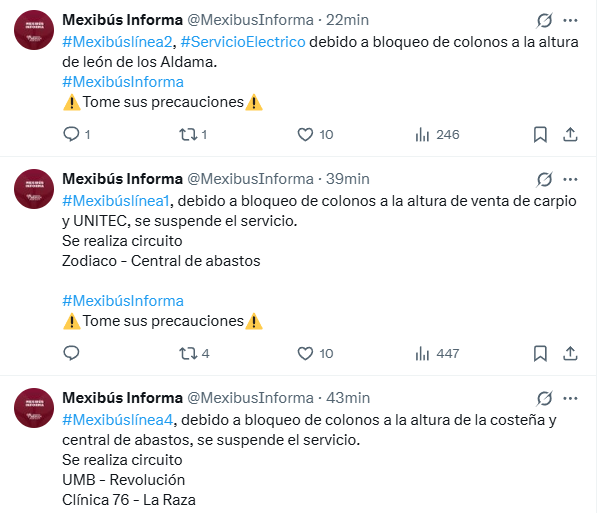
Task: View analytics showing 246 views
Action: coord(422,134)
